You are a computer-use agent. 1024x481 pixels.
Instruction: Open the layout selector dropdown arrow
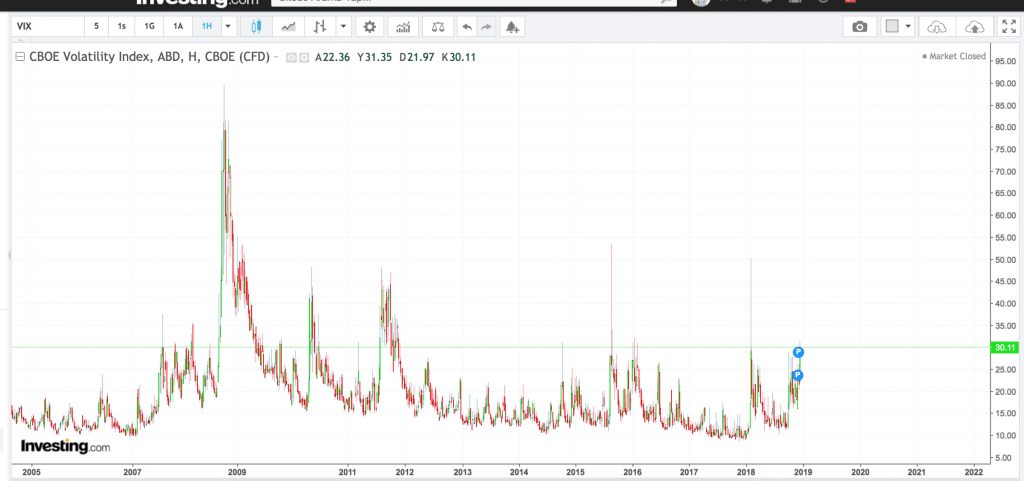(908, 27)
